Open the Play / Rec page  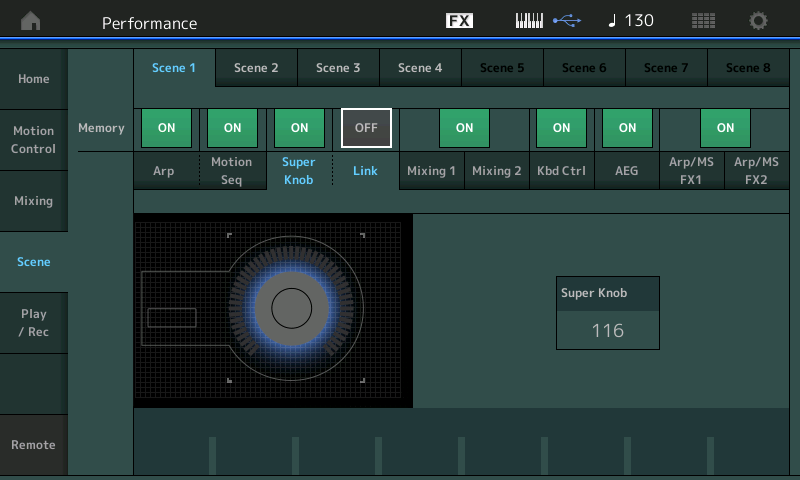pyautogui.click(x=34, y=323)
